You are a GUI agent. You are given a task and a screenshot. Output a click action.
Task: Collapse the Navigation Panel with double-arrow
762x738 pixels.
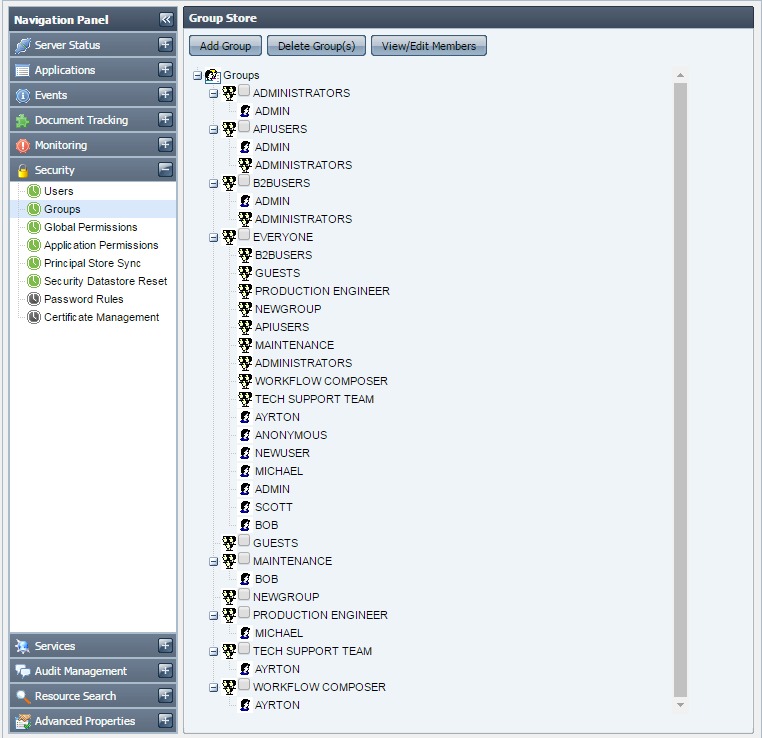pos(166,19)
